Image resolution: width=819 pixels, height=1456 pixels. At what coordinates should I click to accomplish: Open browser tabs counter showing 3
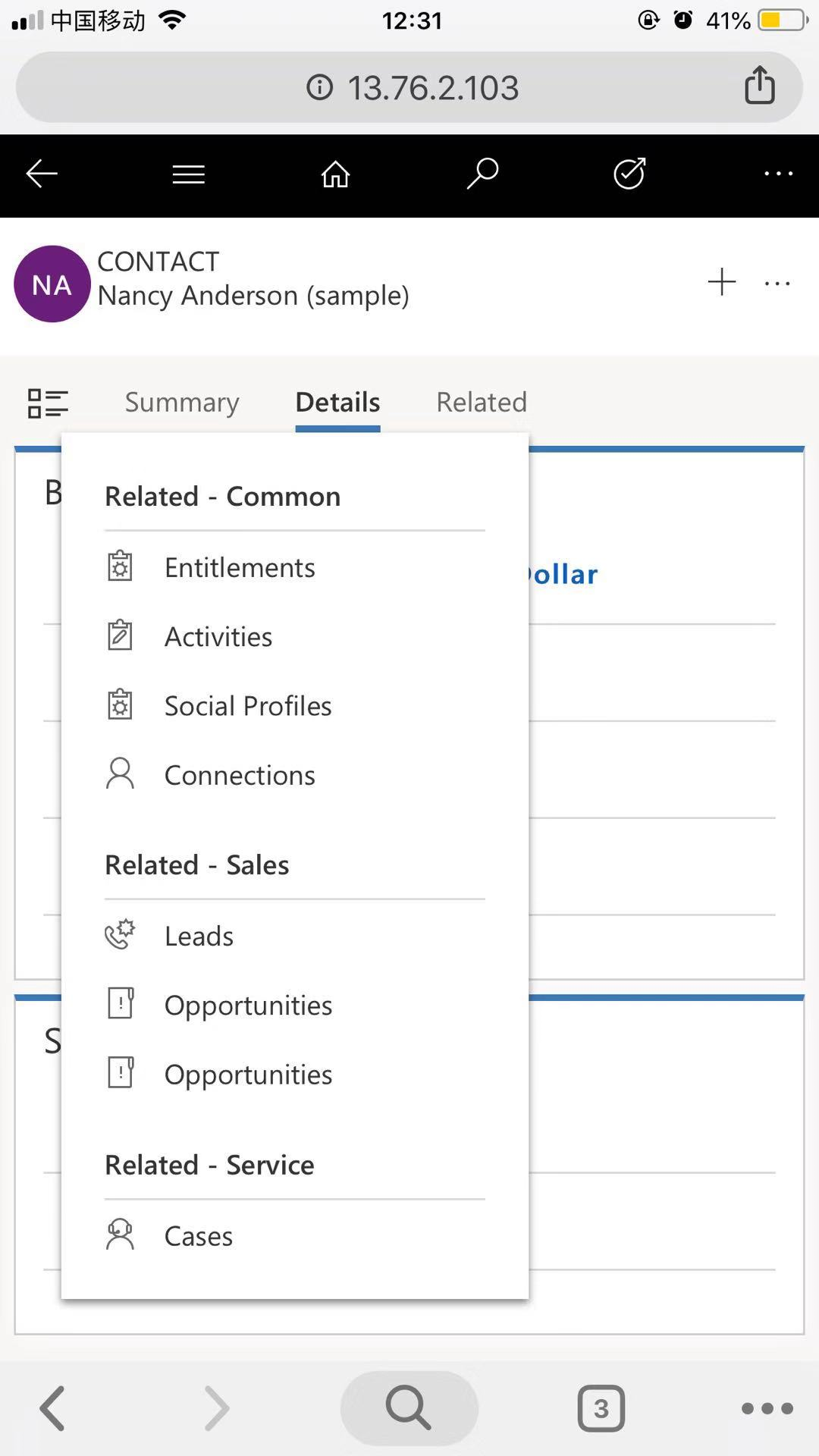pos(601,1408)
